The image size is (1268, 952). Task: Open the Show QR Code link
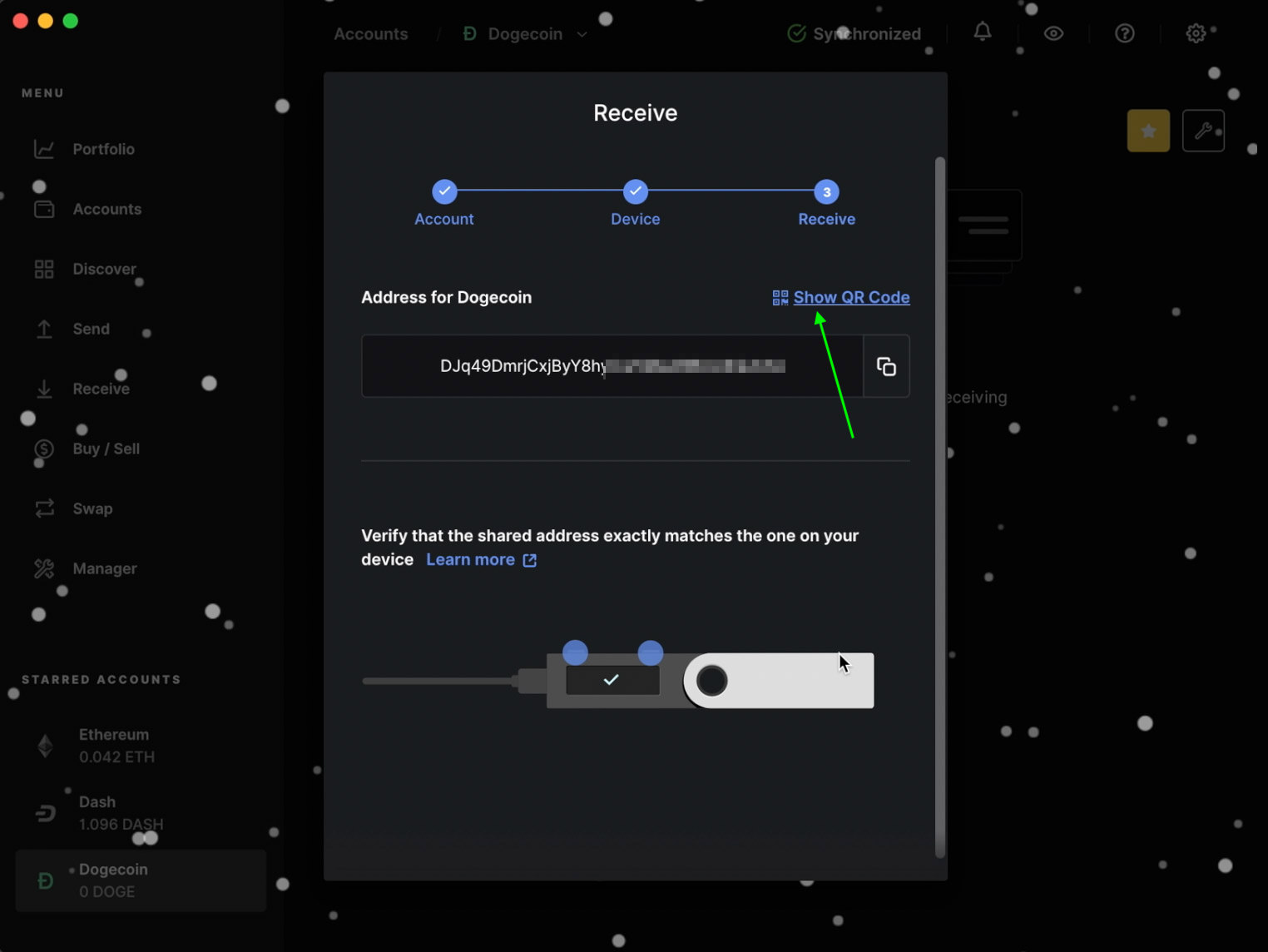[851, 298]
